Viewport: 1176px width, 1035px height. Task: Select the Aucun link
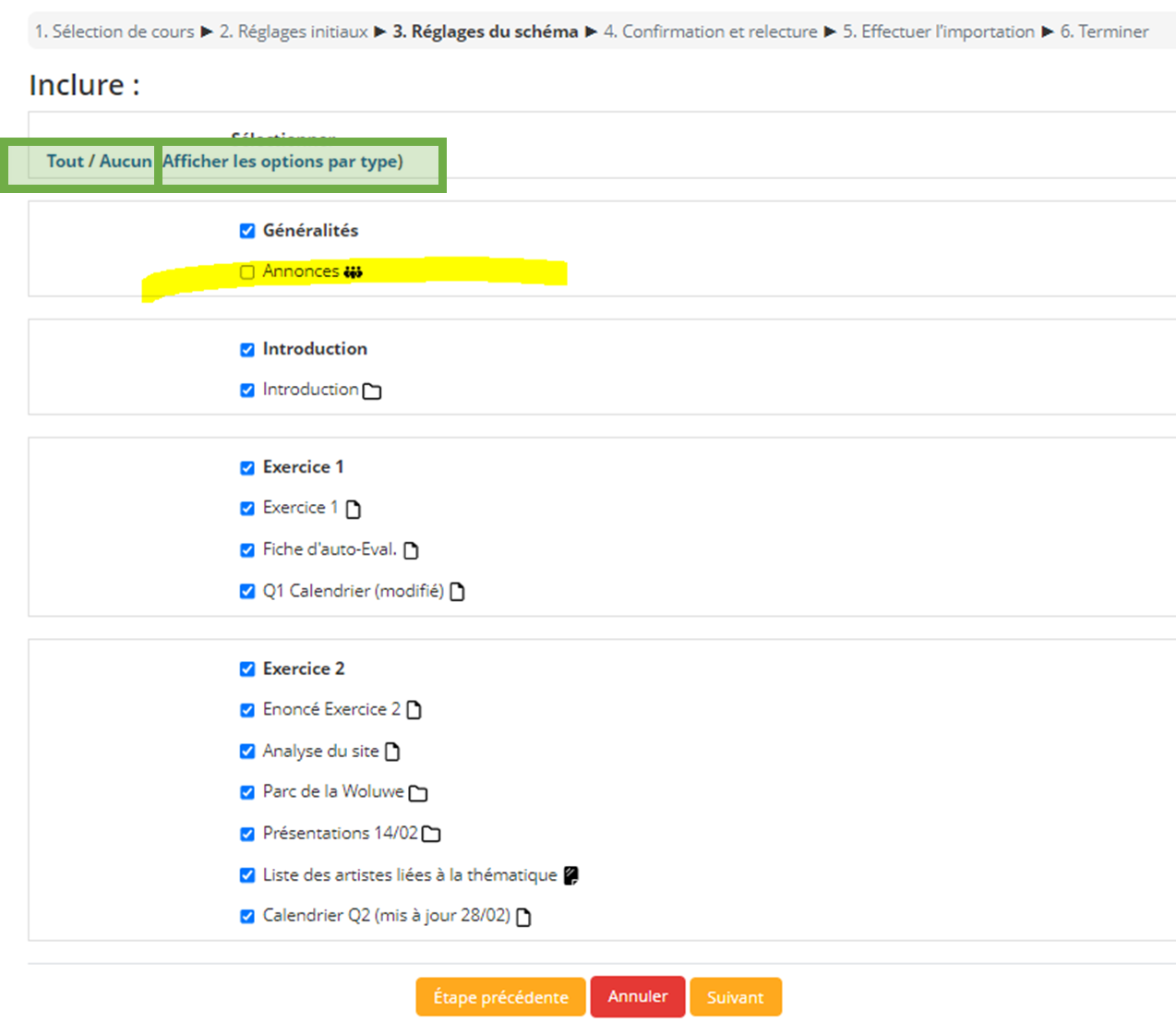tap(126, 162)
